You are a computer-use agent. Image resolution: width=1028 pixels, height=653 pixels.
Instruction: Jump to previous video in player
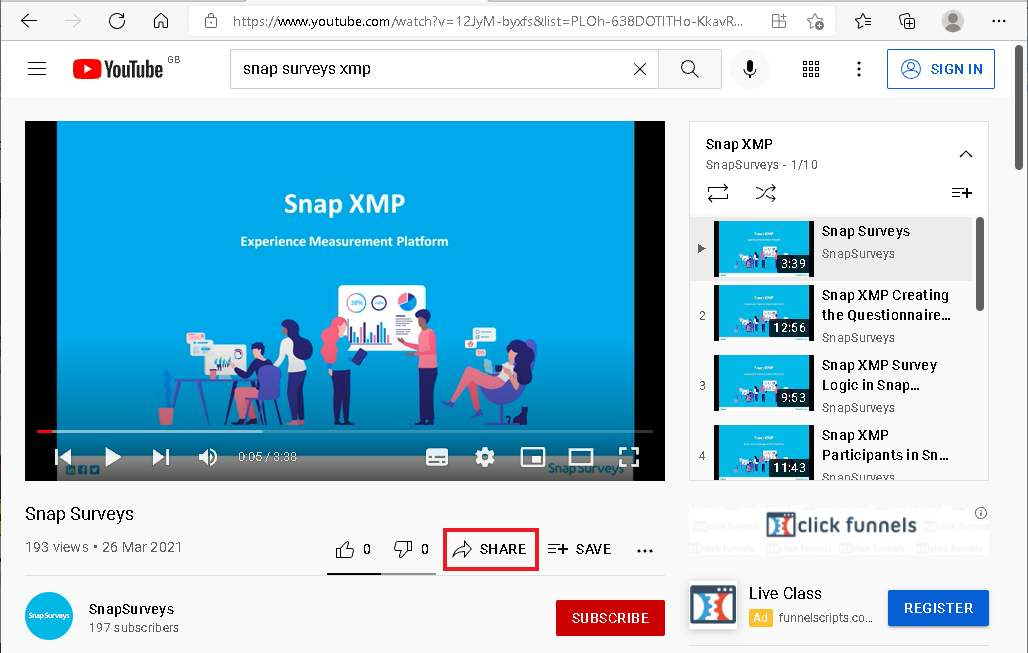click(x=63, y=456)
